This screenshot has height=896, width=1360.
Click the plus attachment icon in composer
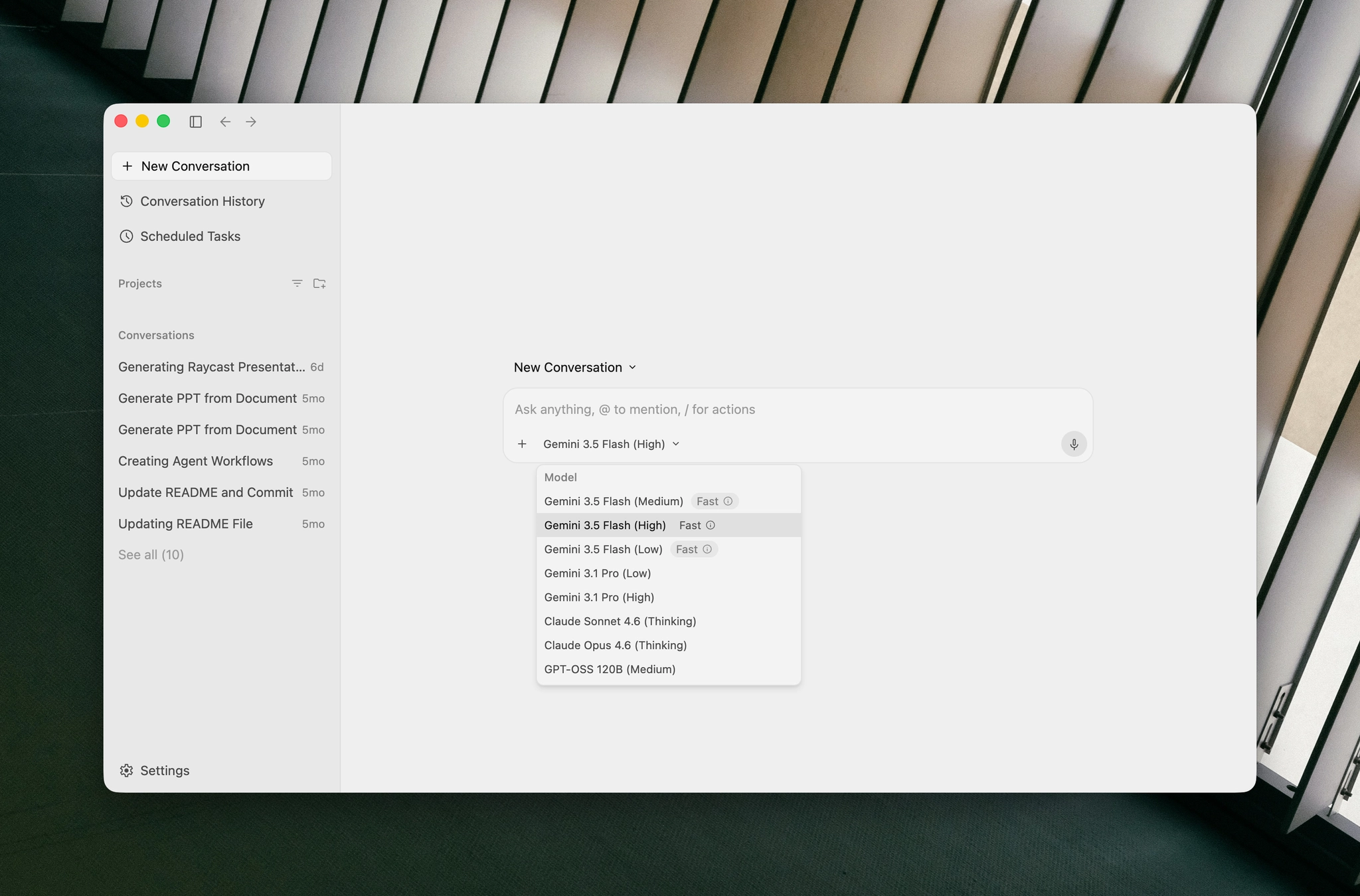click(522, 444)
